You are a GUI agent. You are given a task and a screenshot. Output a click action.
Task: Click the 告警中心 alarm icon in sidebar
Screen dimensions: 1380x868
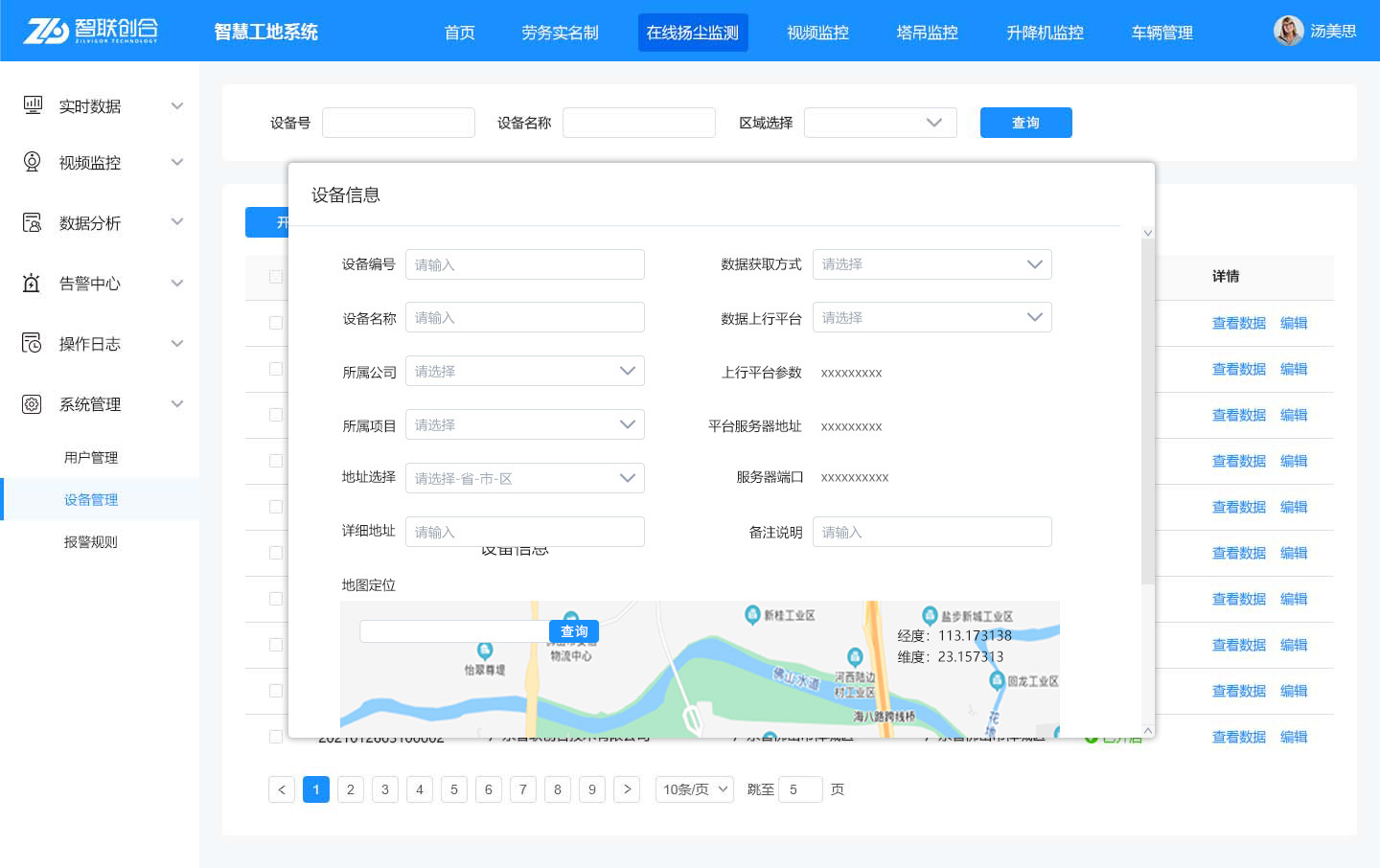[x=33, y=283]
